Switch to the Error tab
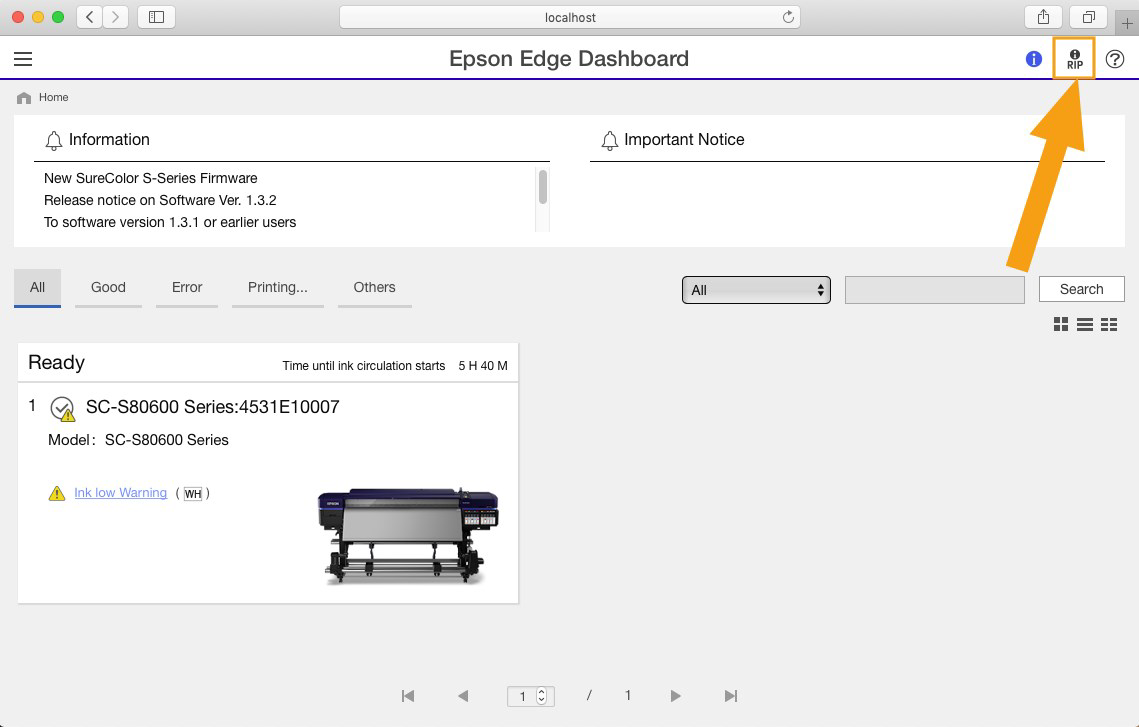This screenshot has width=1139, height=727. 186,287
